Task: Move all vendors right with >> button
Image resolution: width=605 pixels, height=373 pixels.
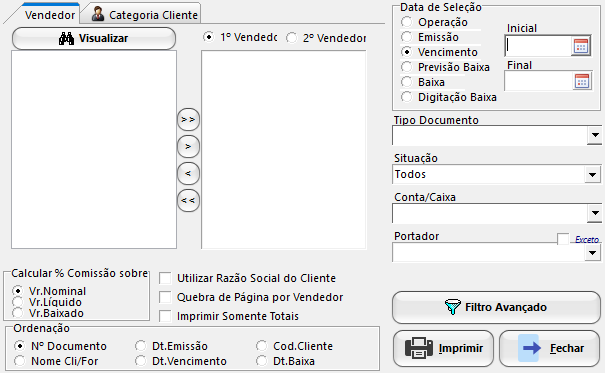Action: [x=188, y=120]
